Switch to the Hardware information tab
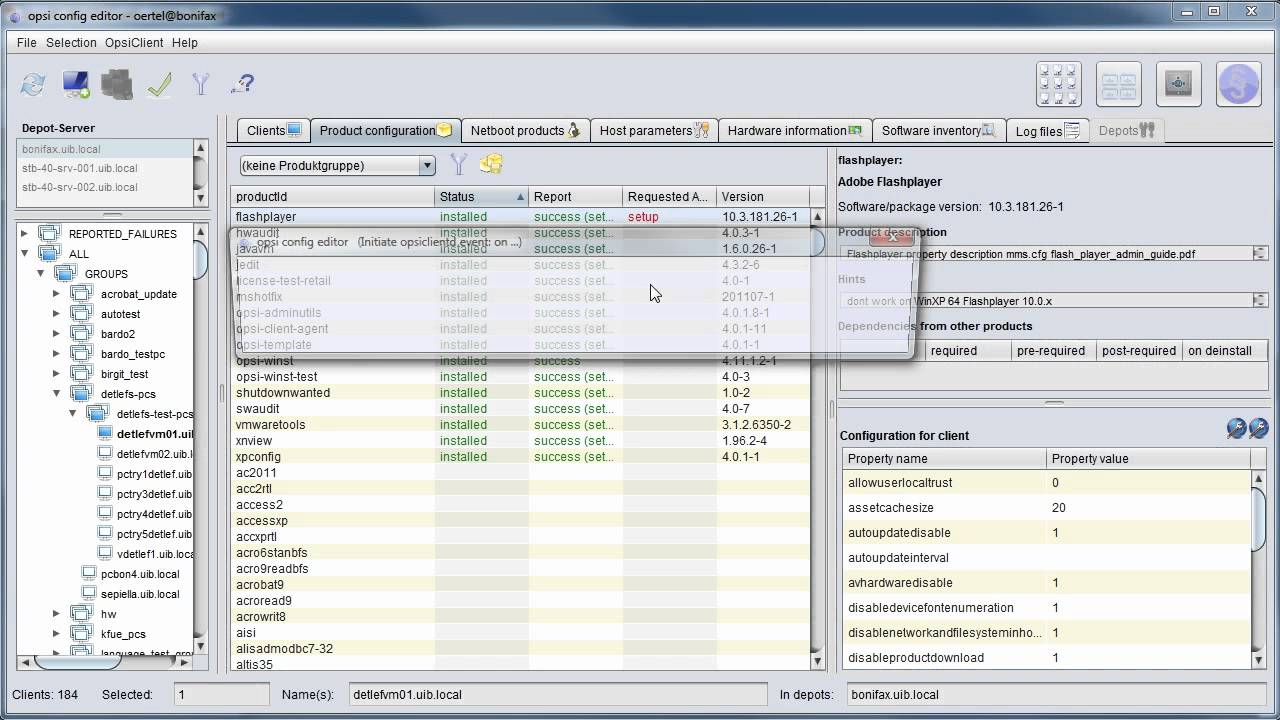This screenshot has width=1280, height=720. [x=794, y=130]
